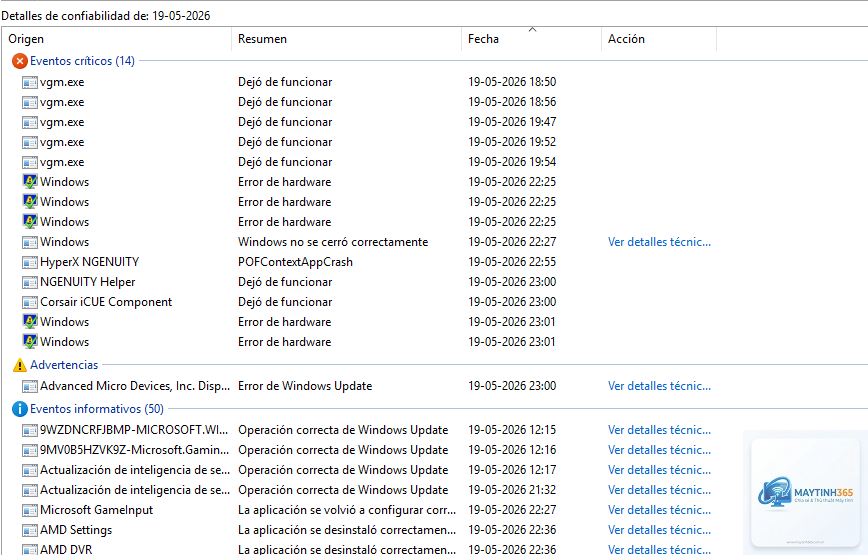The height and width of the screenshot is (555, 868).
Task: Click the date 19-05-2026 21:32
Action: tap(512, 490)
